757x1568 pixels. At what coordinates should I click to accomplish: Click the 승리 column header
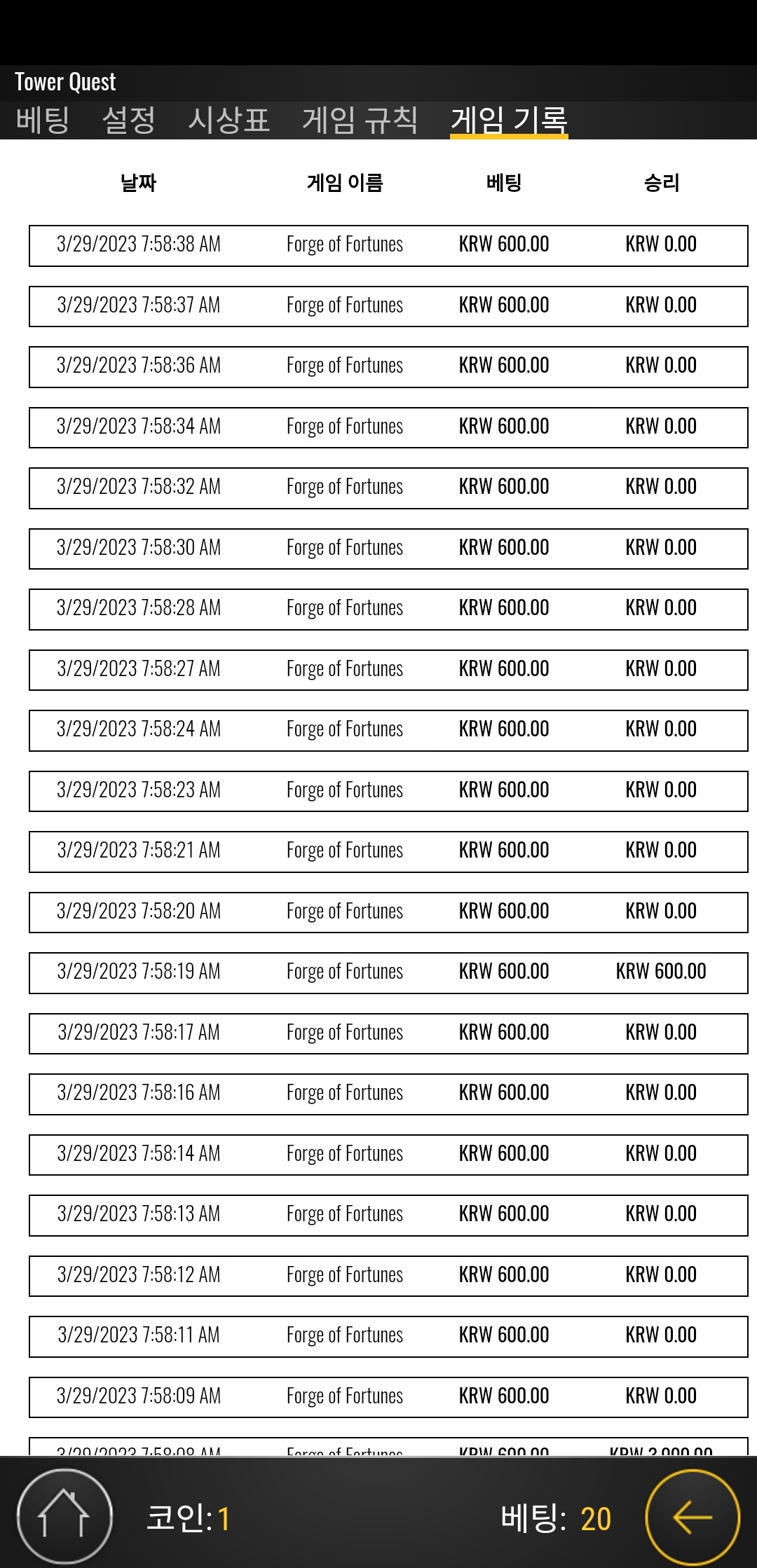(662, 183)
